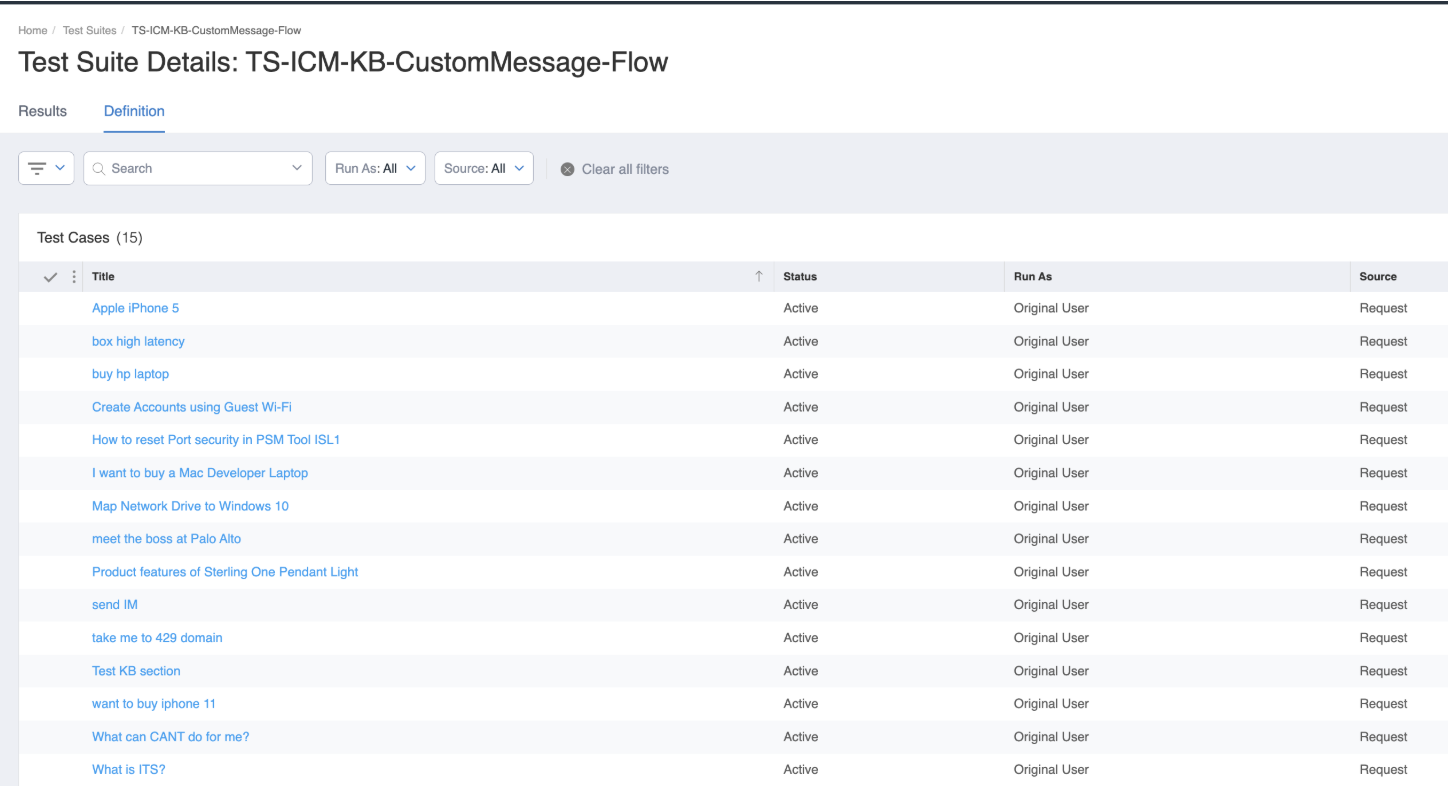
Task: Go to Home in breadcrumb
Action: [x=33, y=31]
